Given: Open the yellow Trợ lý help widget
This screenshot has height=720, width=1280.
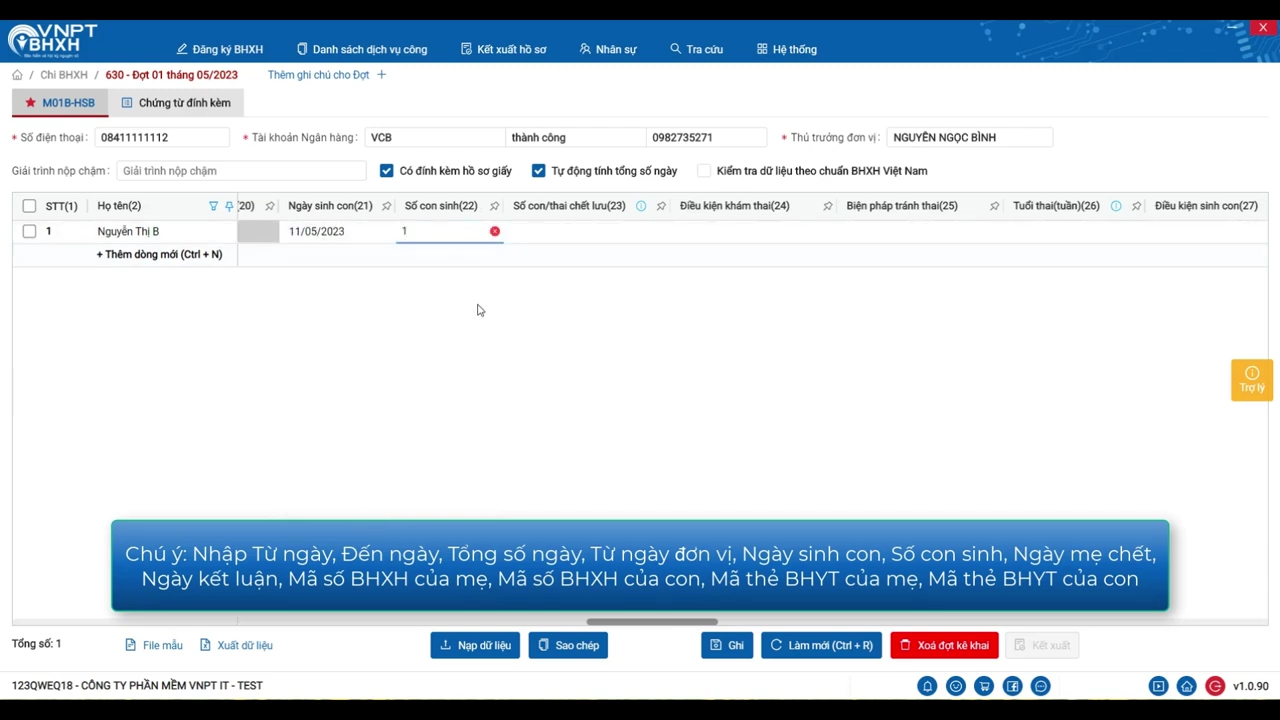Looking at the screenshot, I should pyautogui.click(x=1252, y=380).
